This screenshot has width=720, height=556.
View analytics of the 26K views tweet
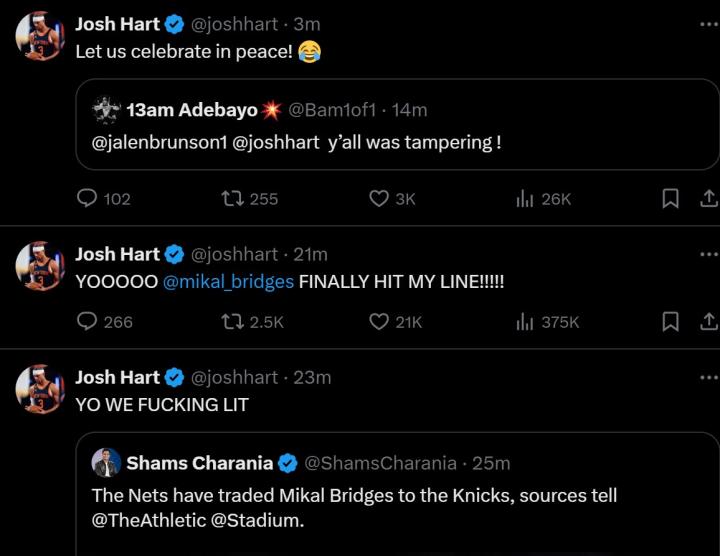pos(524,199)
